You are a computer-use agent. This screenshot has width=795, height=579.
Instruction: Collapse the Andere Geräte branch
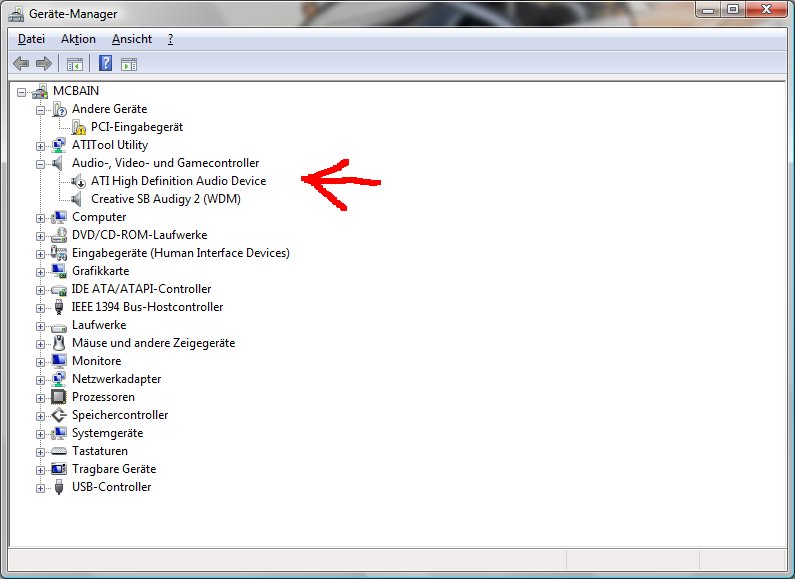[x=40, y=110]
